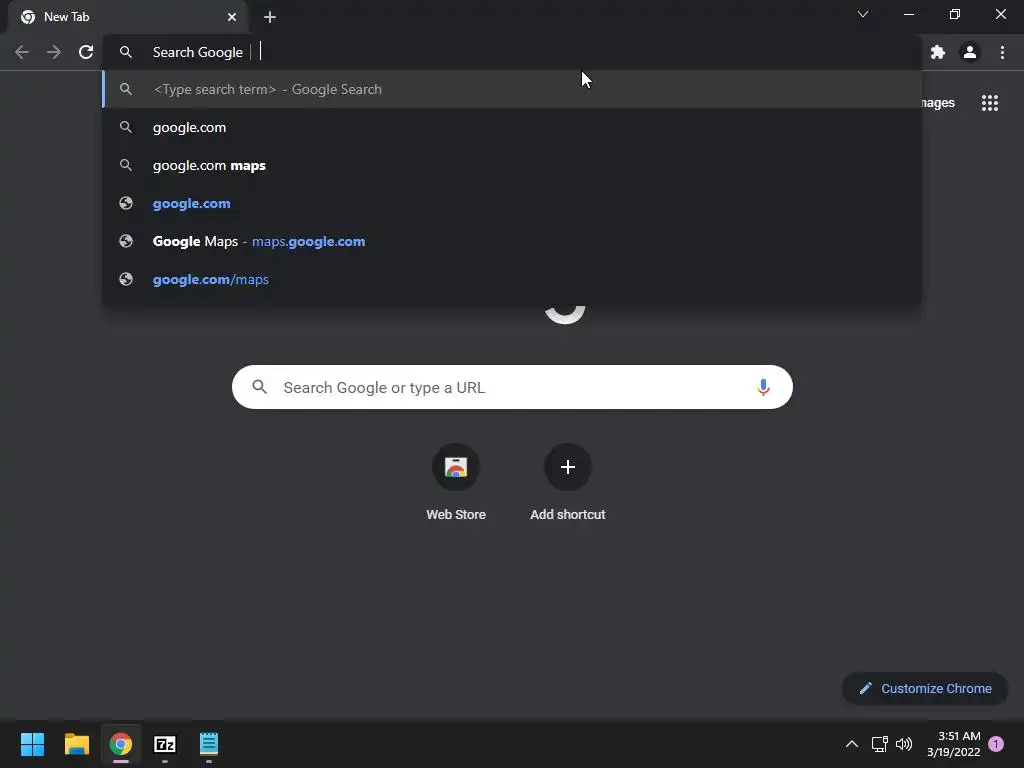Close the New Tab tab

click(232, 17)
